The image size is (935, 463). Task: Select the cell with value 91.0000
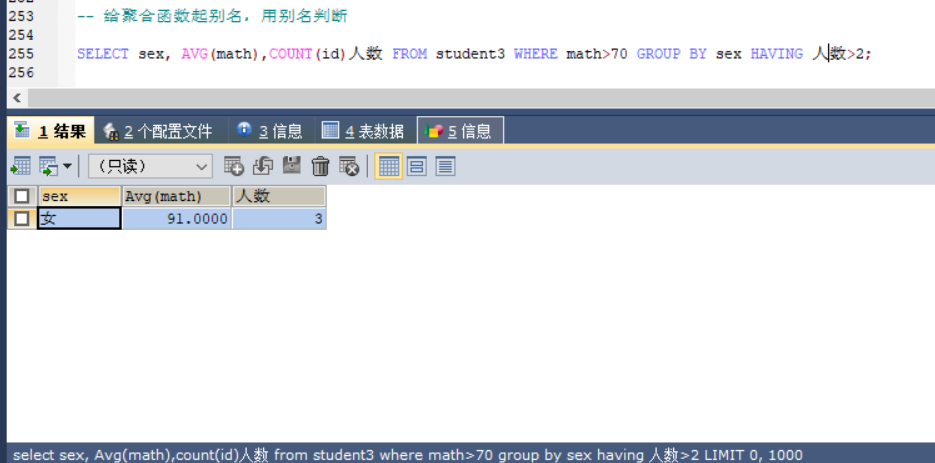click(177, 219)
